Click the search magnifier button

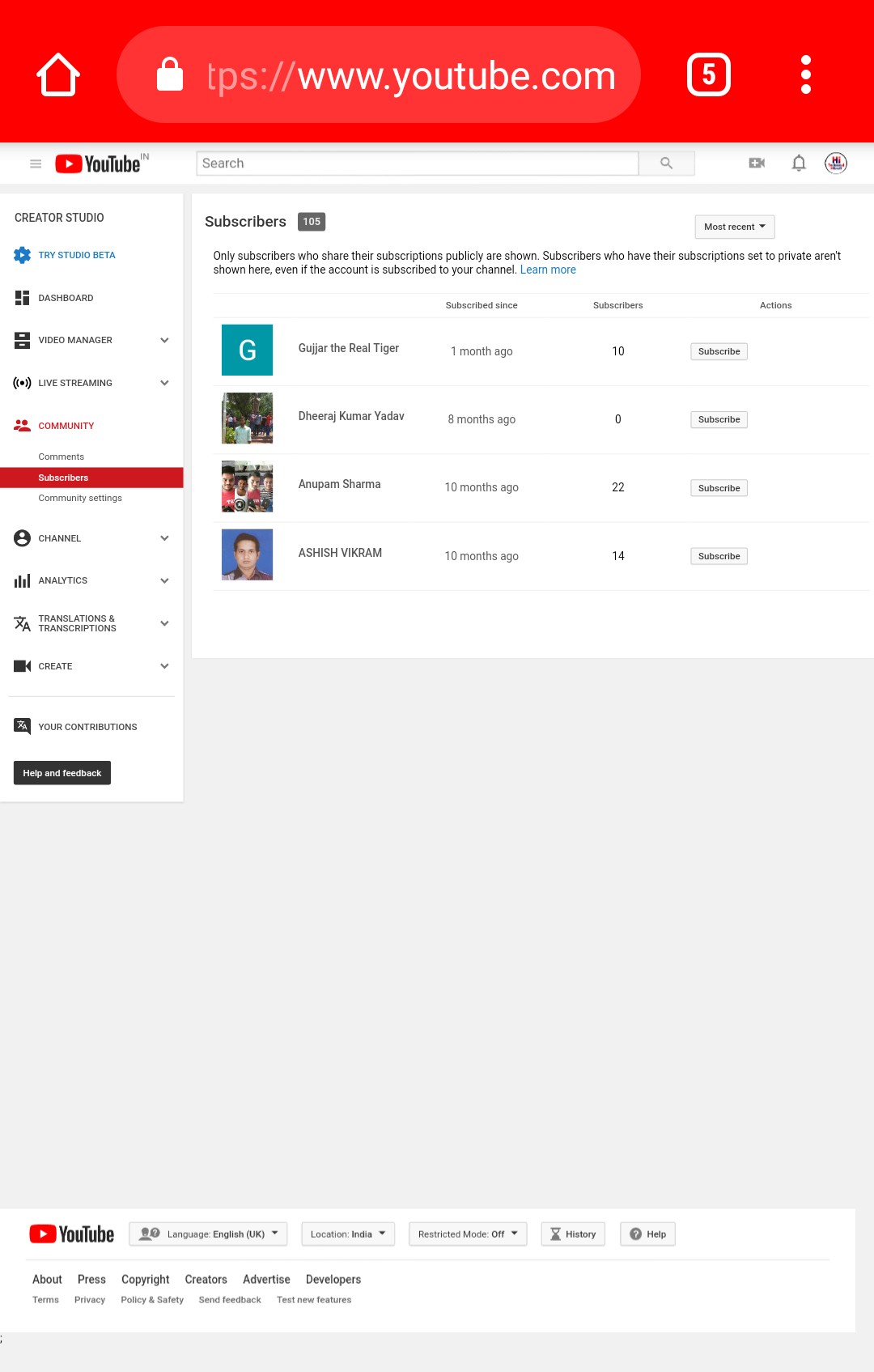667,164
